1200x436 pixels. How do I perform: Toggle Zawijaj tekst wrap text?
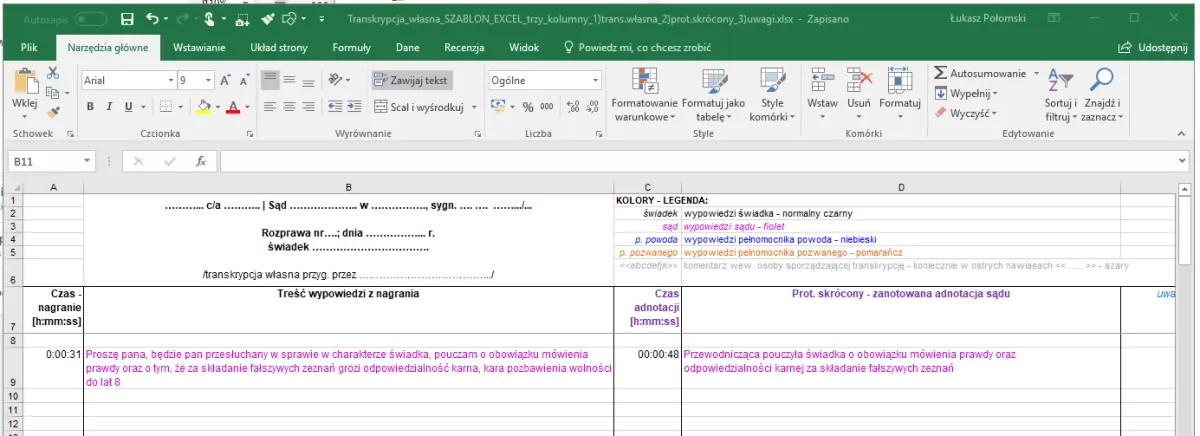click(413, 80)
